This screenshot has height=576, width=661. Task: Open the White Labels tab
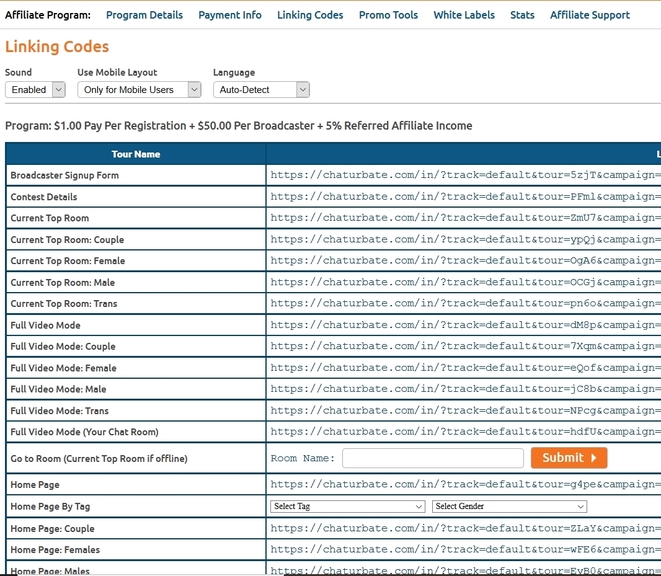(464, 15)
